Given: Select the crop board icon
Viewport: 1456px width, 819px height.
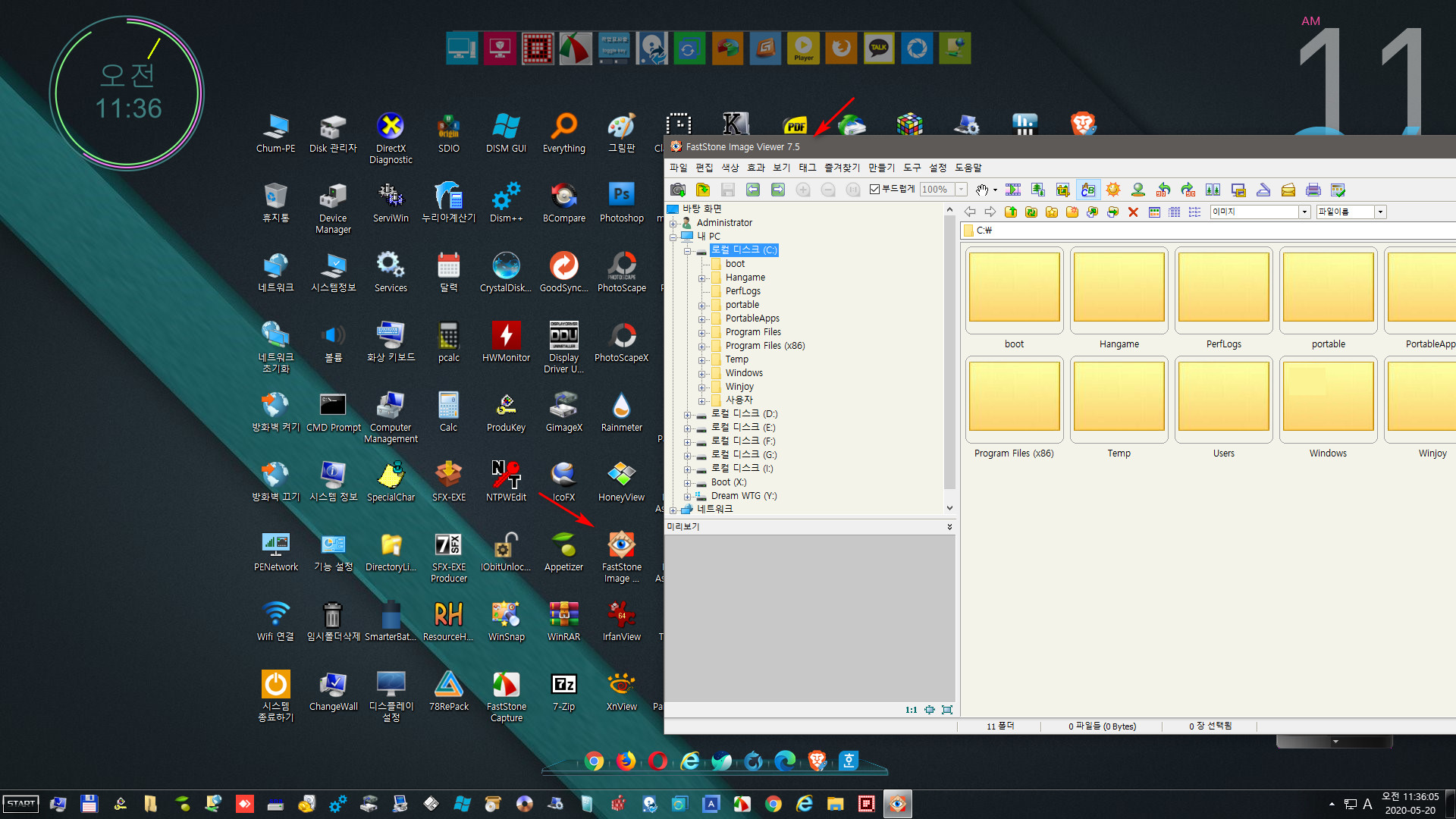Looking at the screenshot, I should (x=1063, y=190).
